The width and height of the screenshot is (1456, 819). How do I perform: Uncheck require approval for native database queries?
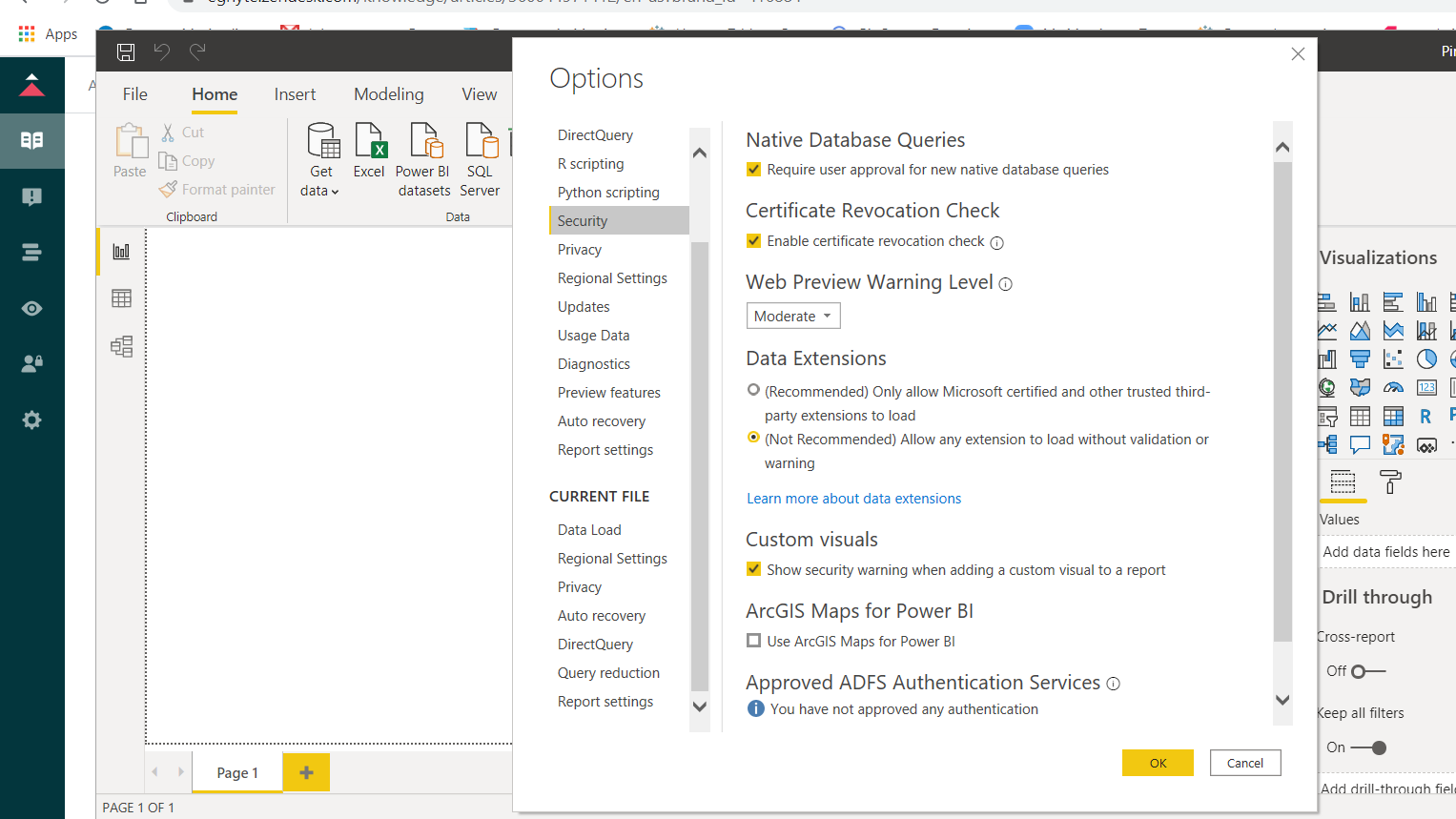753,170
